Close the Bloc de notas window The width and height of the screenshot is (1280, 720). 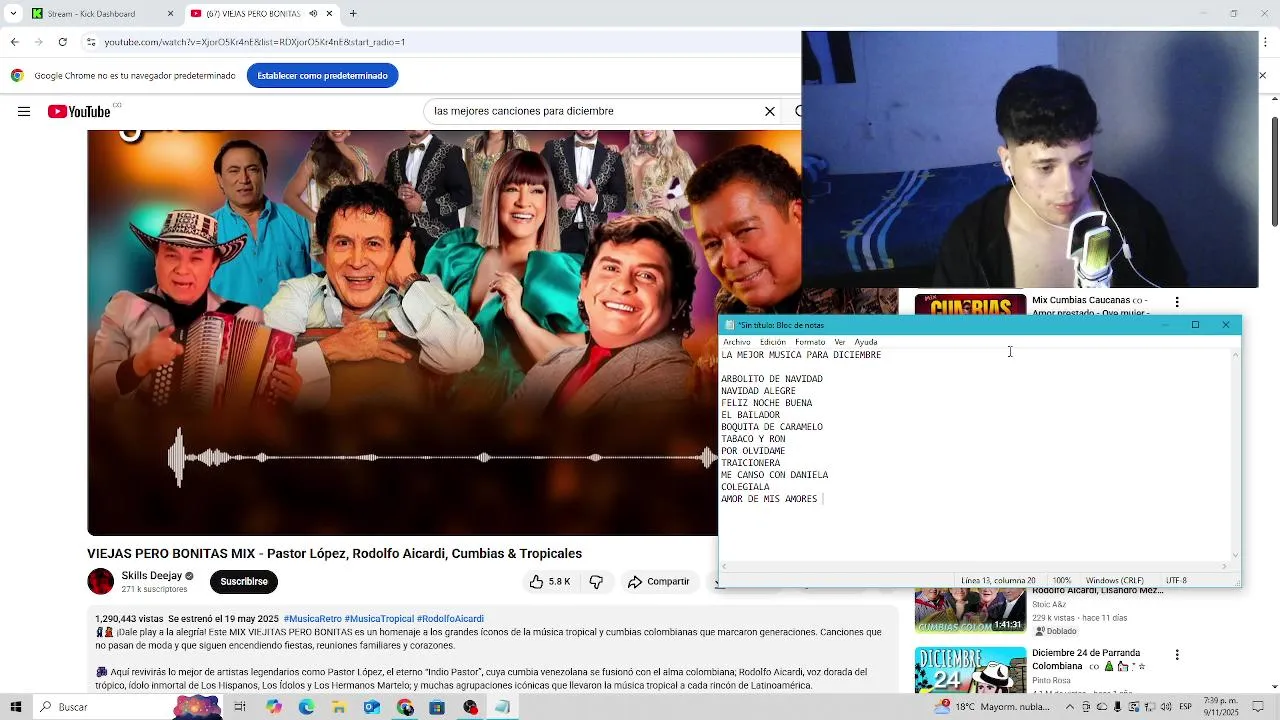click(1226, 325)
